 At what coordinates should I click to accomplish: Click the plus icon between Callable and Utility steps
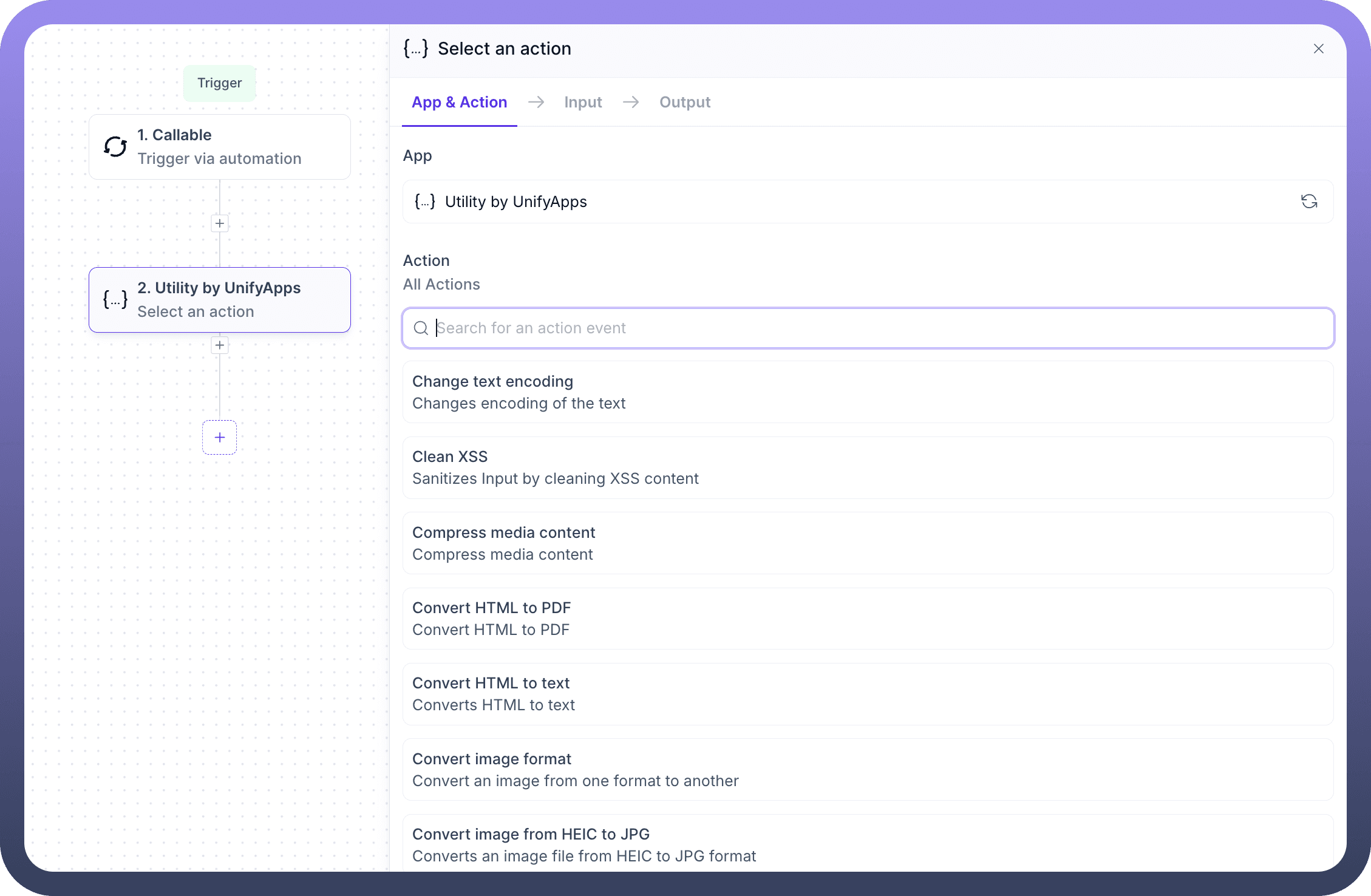[220, 223]
